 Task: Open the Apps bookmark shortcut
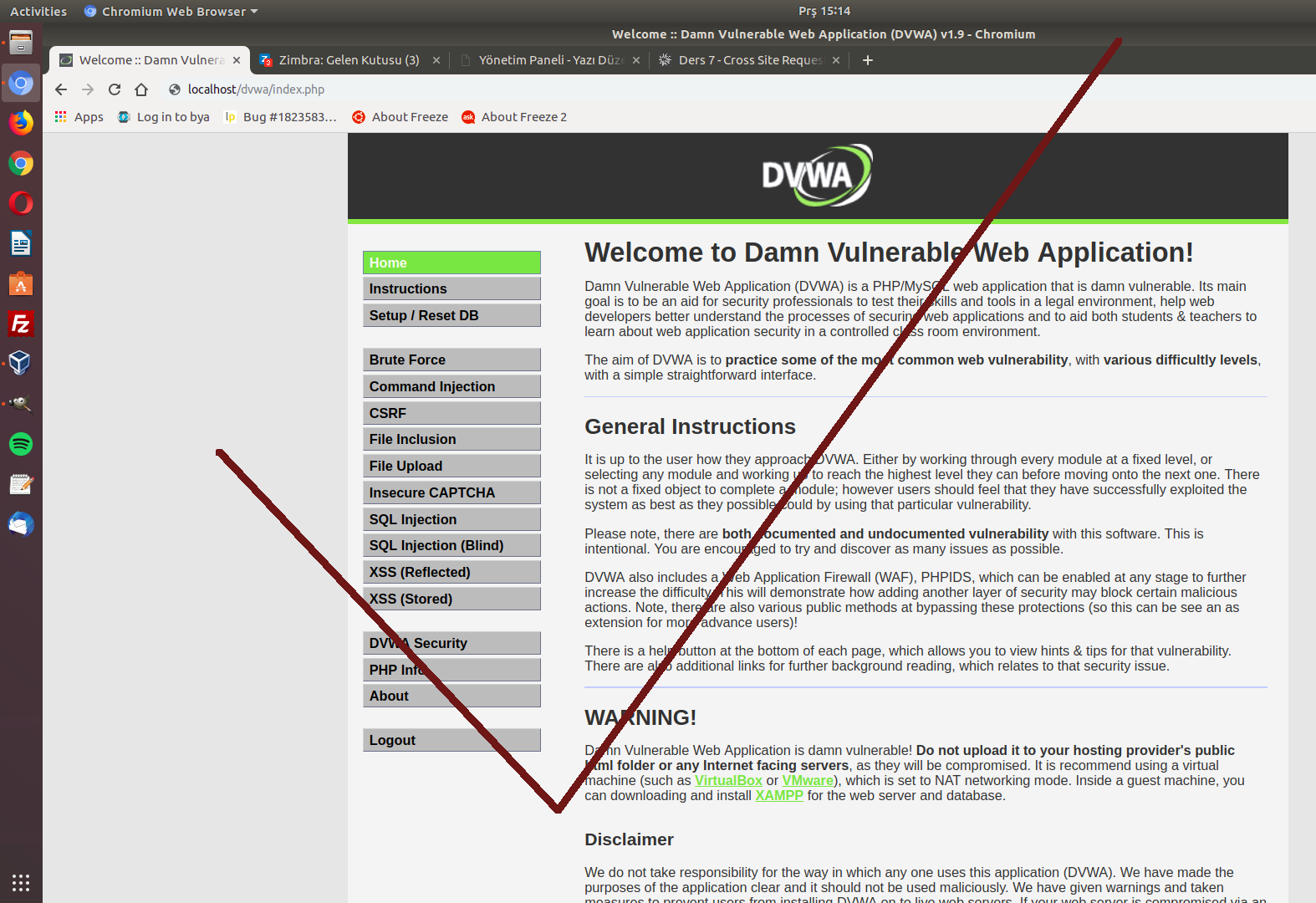79,117
